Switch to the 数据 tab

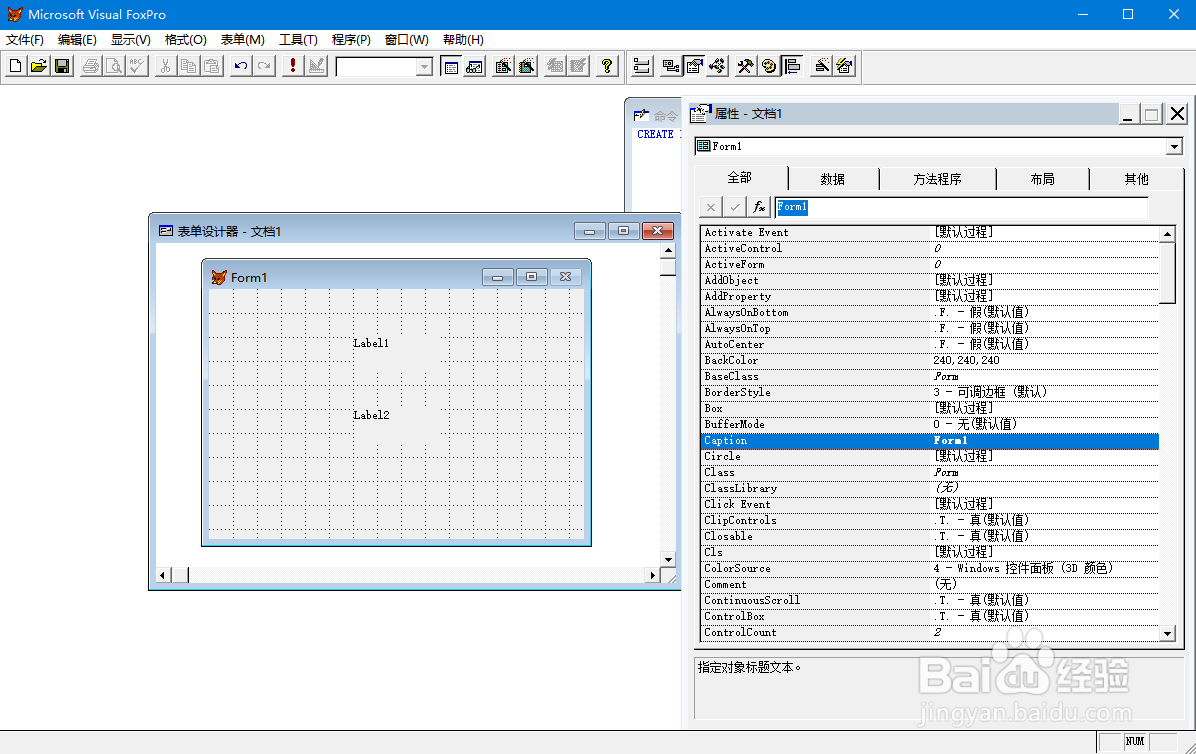pos(832,179)
